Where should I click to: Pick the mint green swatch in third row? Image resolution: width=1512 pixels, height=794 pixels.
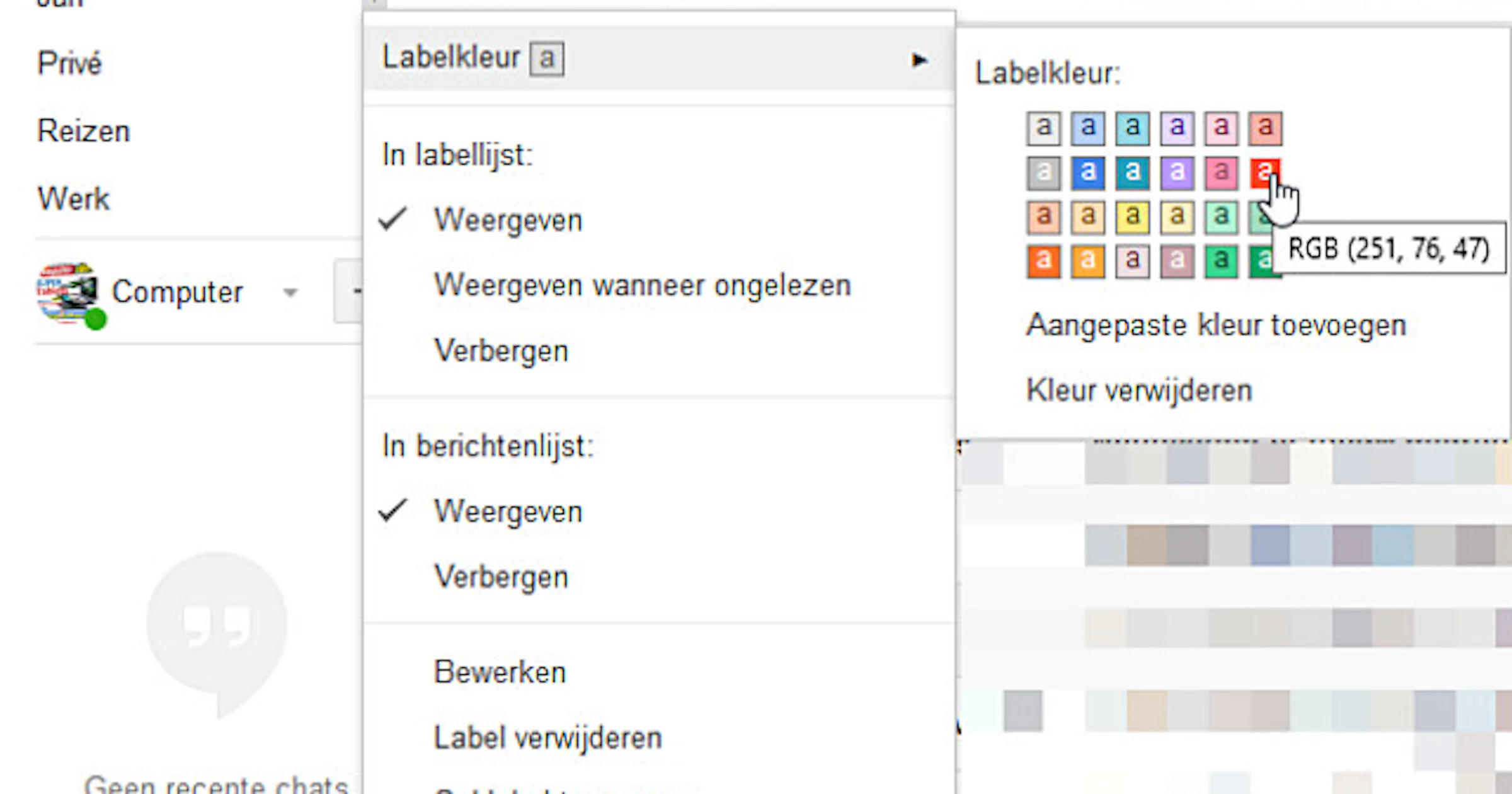click(1221, 217)
